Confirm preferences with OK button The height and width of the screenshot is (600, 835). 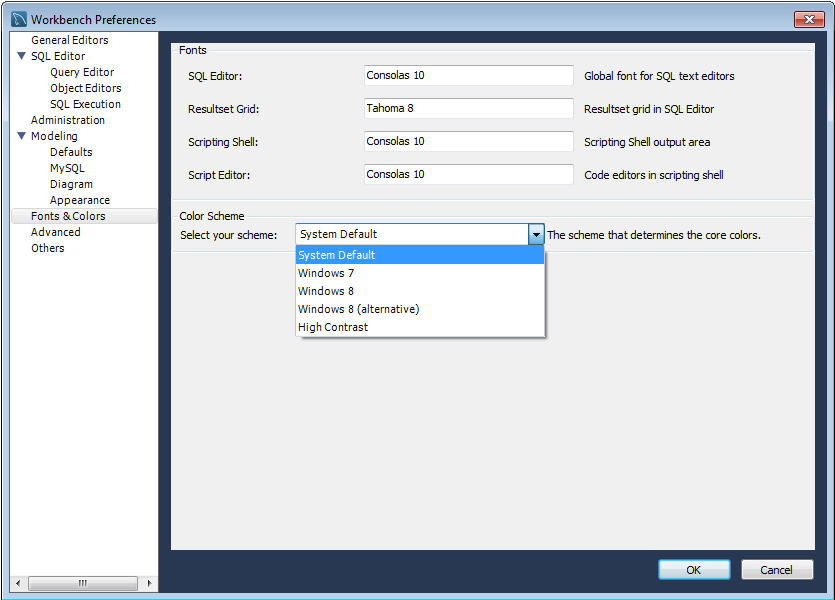[694, 570]
